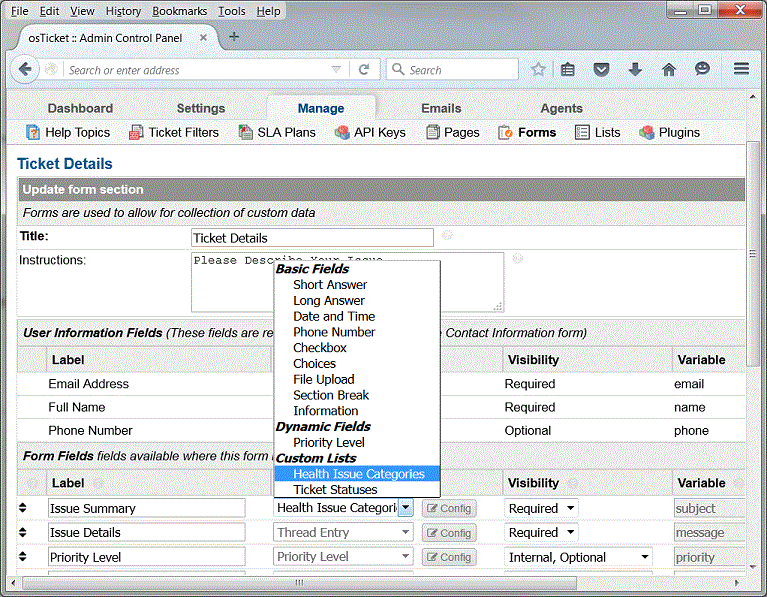This screenshot has height=597, width=767.
Task: Click the Ticket Filters icon
Action: 136,132
